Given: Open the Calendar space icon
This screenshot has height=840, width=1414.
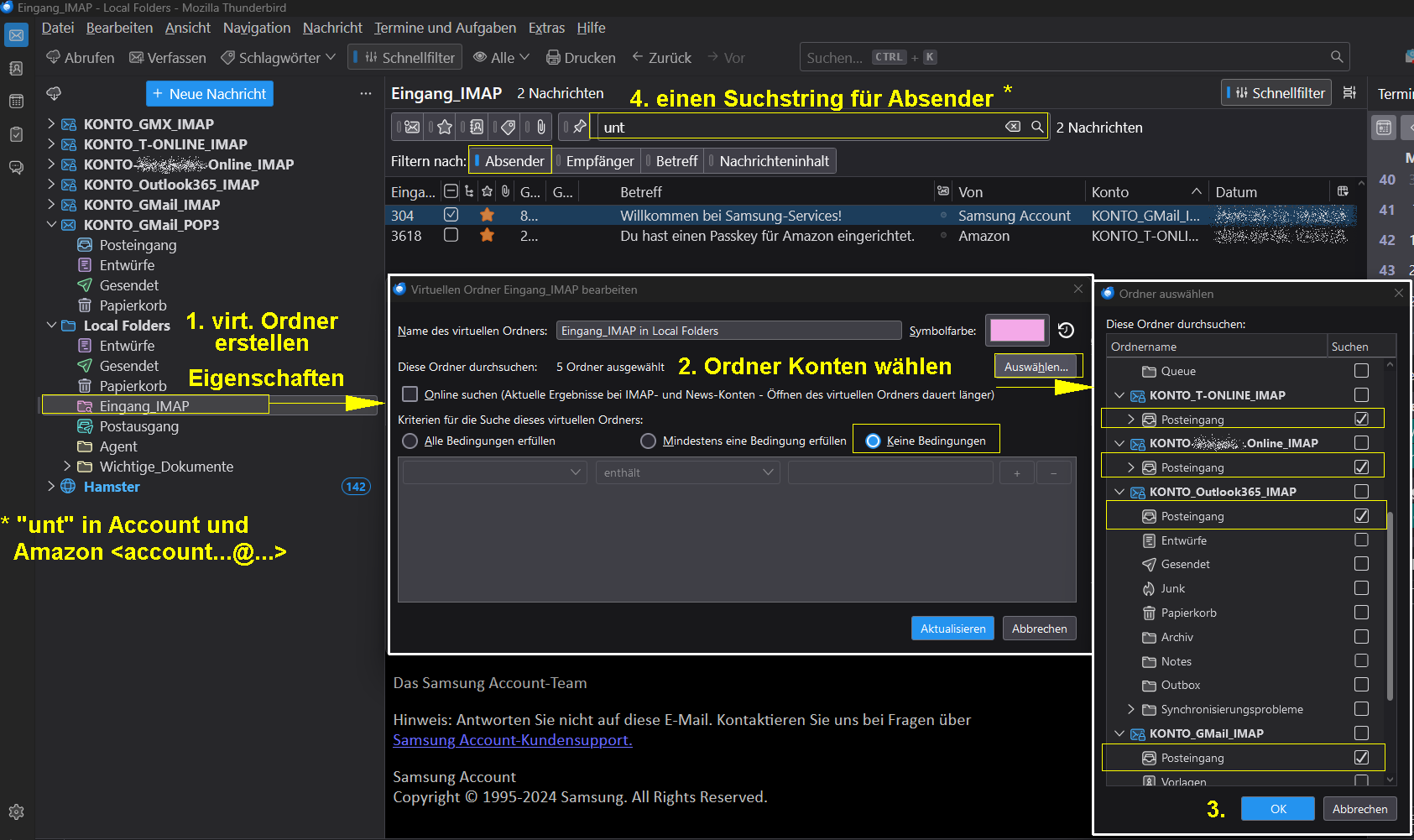Looking at the screenshot, I should pyautogui.click(x=16, y=102).
